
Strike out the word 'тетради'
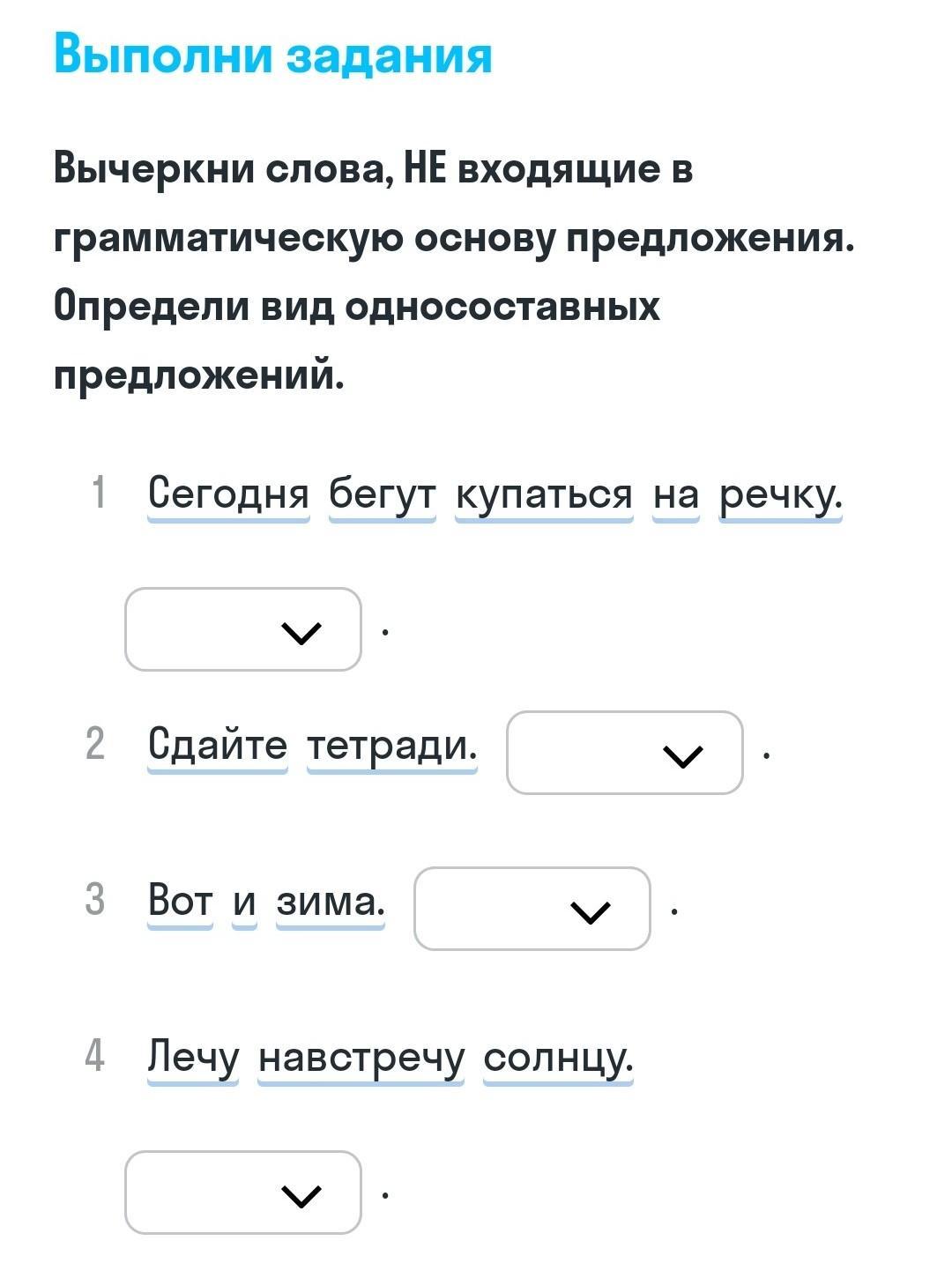click(391, 745)
